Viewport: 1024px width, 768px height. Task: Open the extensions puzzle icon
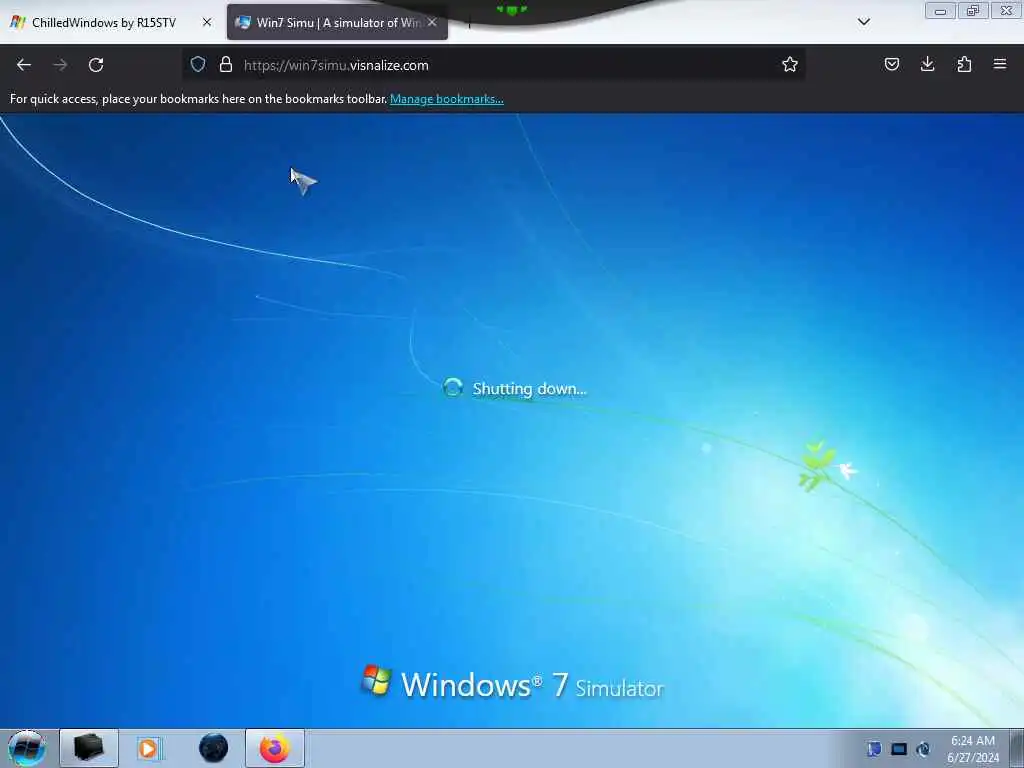pos(964,64)
